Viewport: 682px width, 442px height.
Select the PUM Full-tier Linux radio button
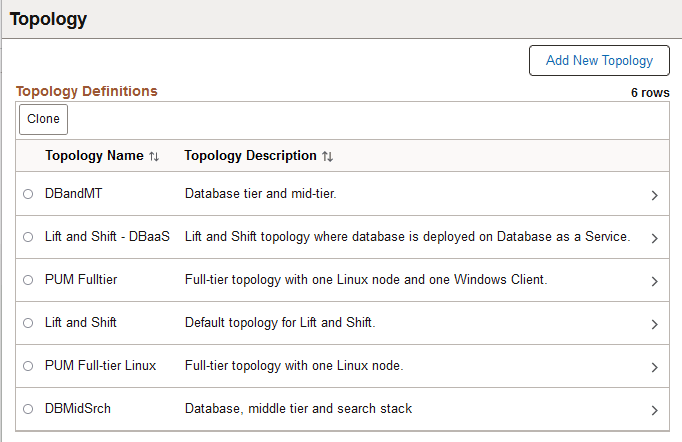coord(28,366)
